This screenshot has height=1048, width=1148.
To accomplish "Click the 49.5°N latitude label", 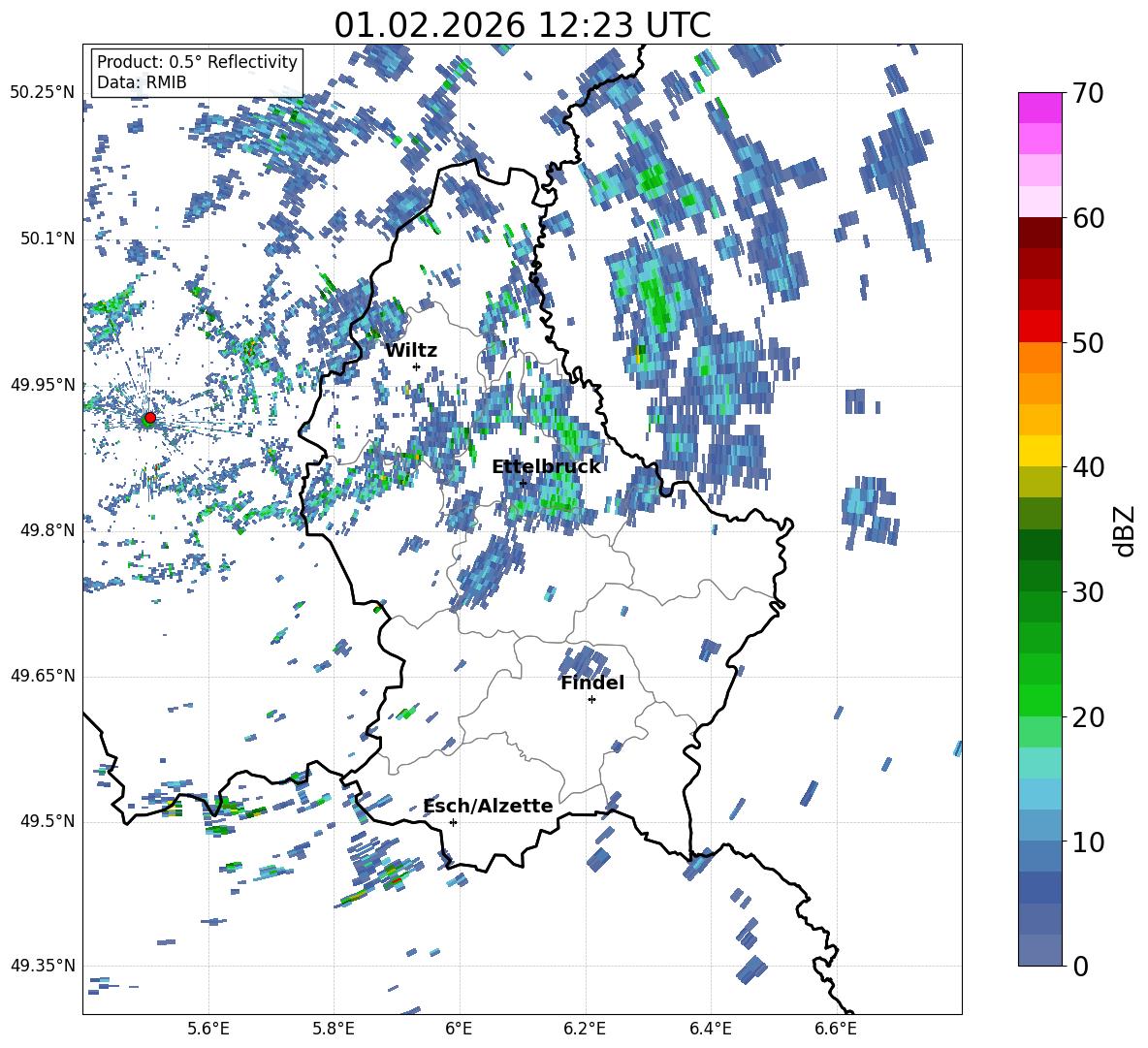I will [x=48, y=821].
